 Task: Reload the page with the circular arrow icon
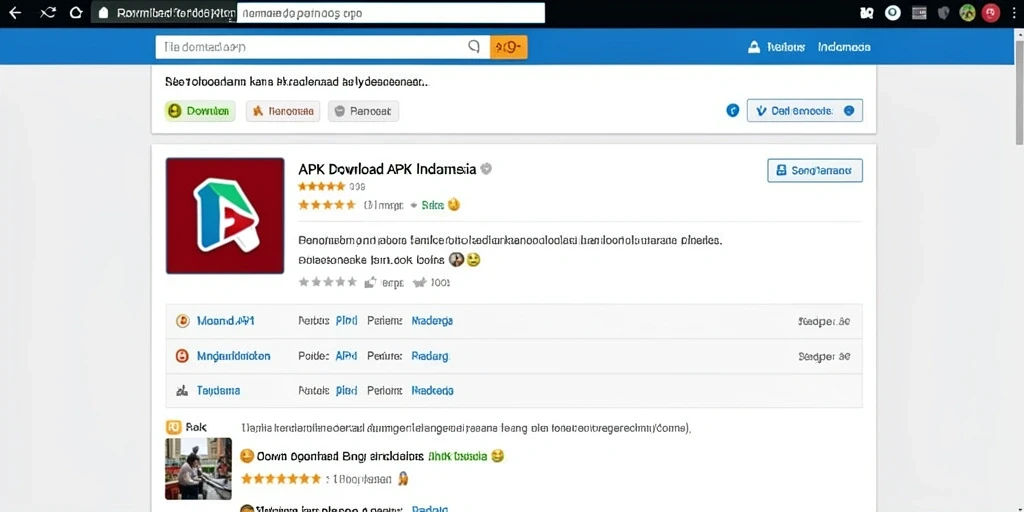pos(76,13)
